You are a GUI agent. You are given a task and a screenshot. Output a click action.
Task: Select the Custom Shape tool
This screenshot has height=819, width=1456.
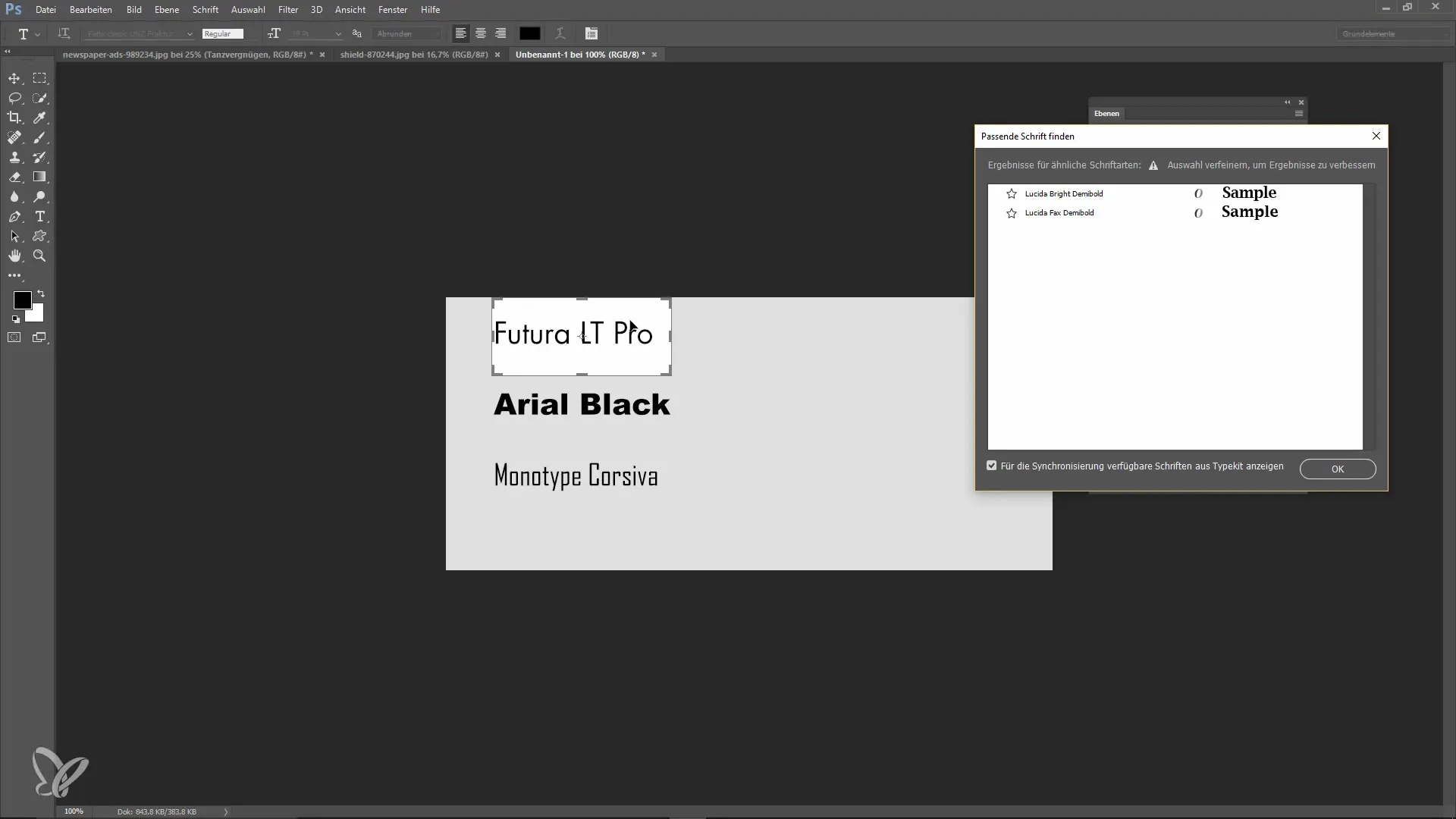(39, 236)
